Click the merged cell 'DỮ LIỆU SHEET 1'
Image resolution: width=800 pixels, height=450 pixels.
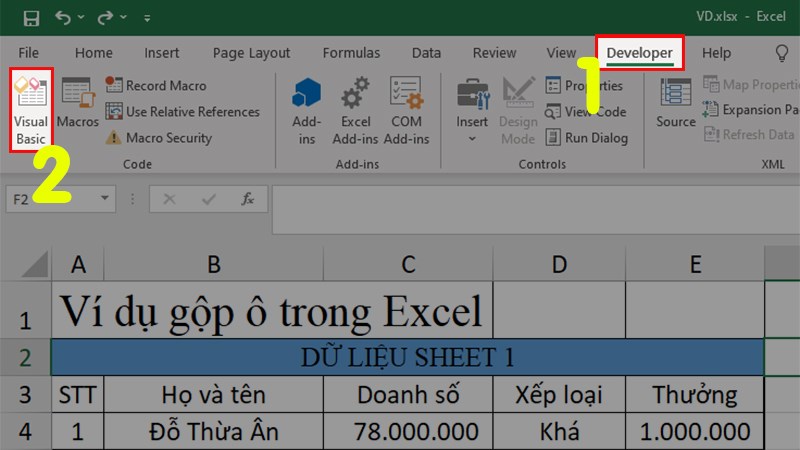coord(408,357)
